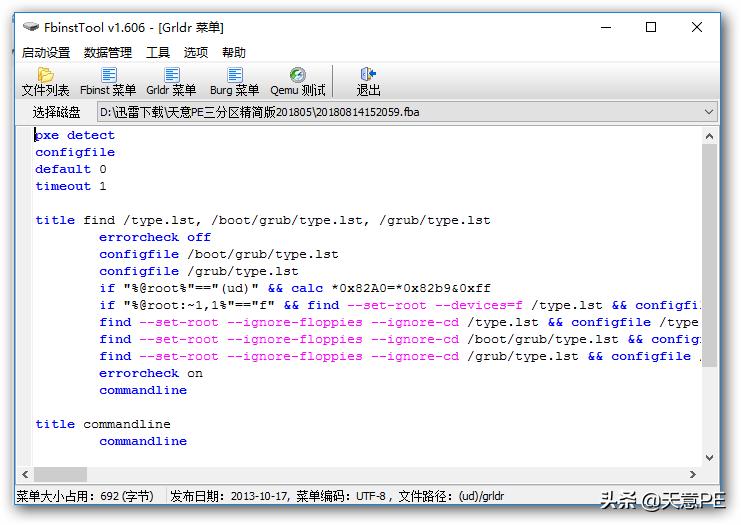Open the 文件列表 file list view
Image resolution: width=741 pixels, height=525 pixels.
45,82
